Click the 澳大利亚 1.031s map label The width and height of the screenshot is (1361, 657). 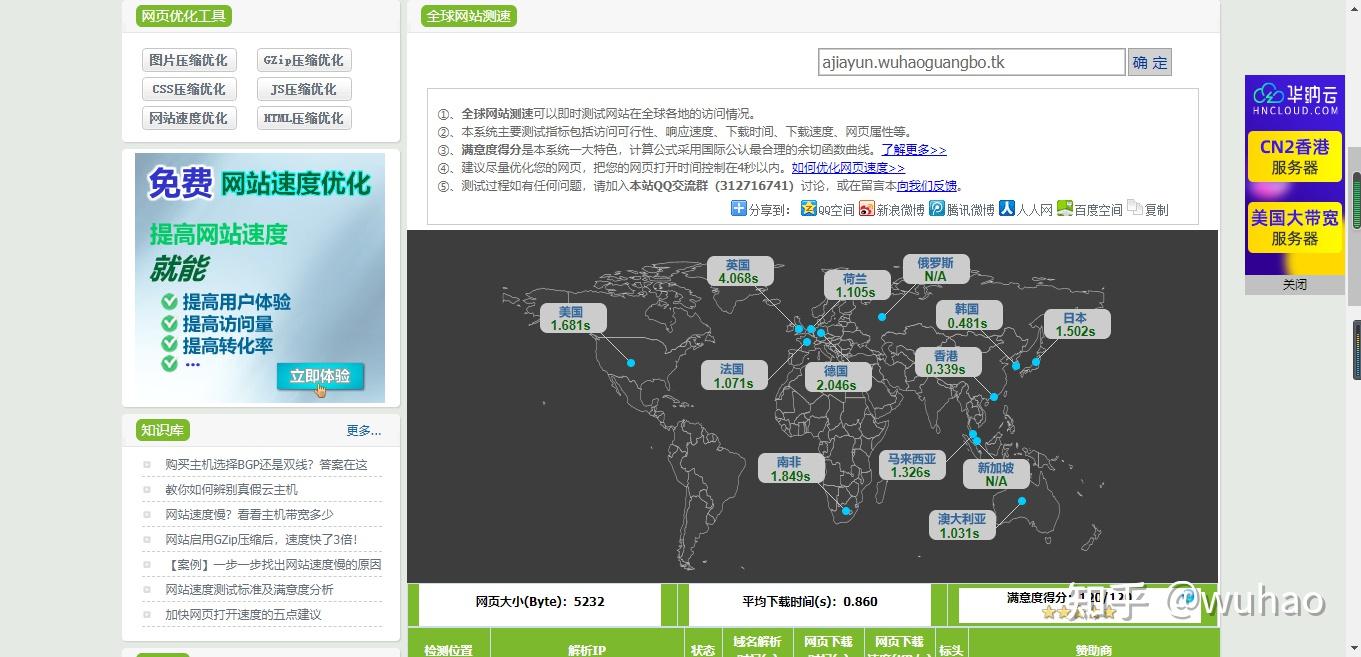(962, 526)
